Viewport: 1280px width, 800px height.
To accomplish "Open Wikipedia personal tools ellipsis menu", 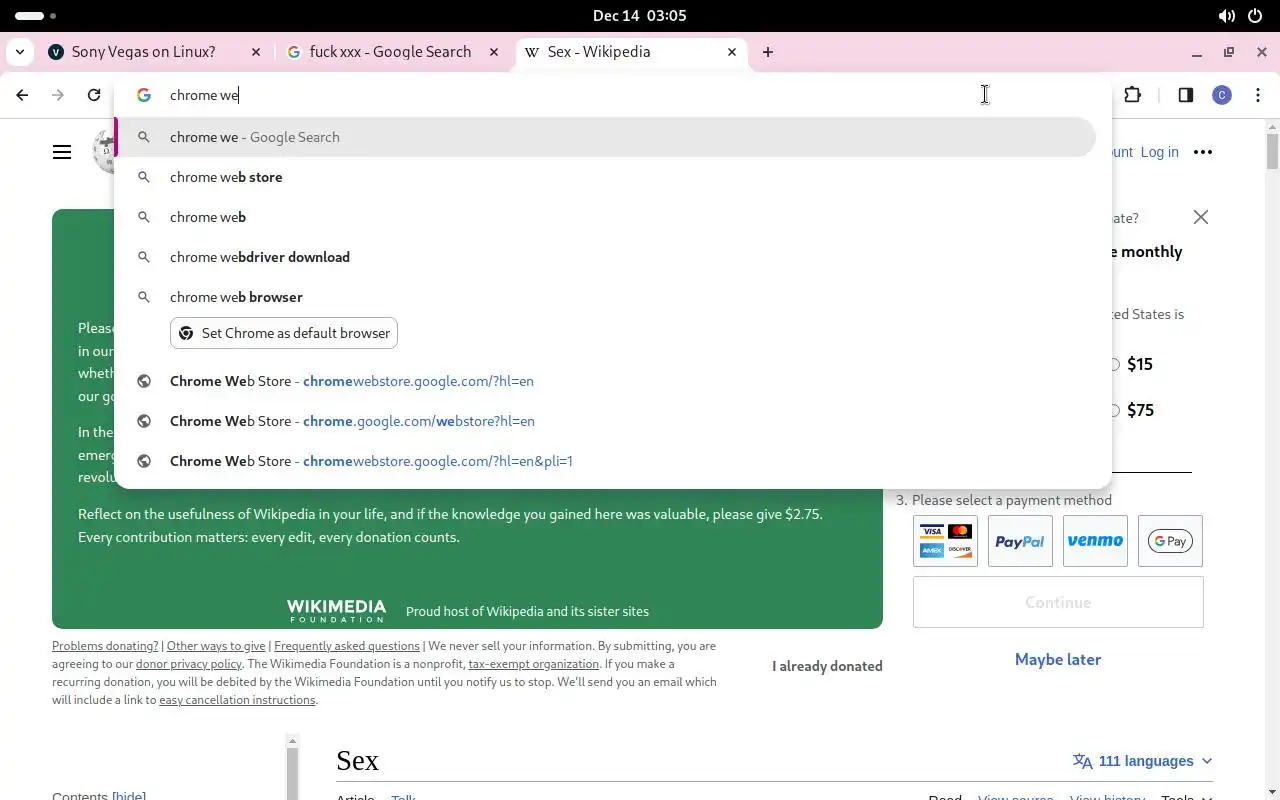I will 1203,152.
